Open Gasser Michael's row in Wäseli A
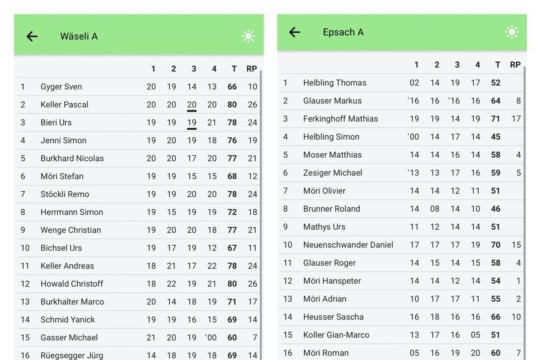This screenshot has width=540, height=360. [139, 338]
